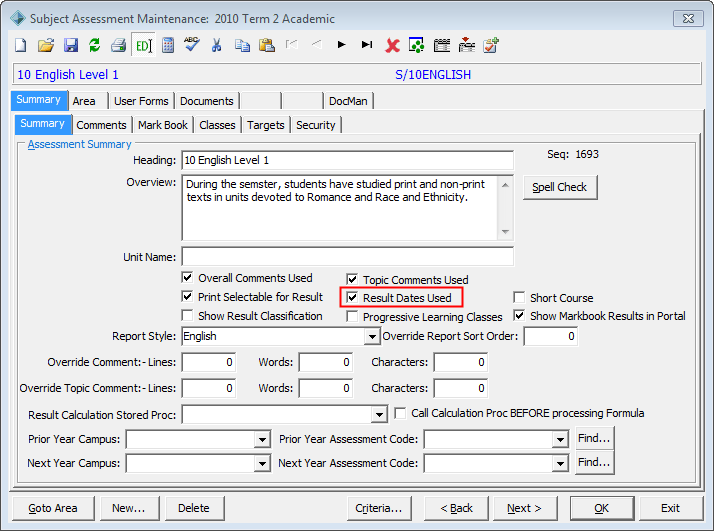Click the checklist with green plus icon
This screenshot has width=714, height=531.
click(x=491, y=45)
